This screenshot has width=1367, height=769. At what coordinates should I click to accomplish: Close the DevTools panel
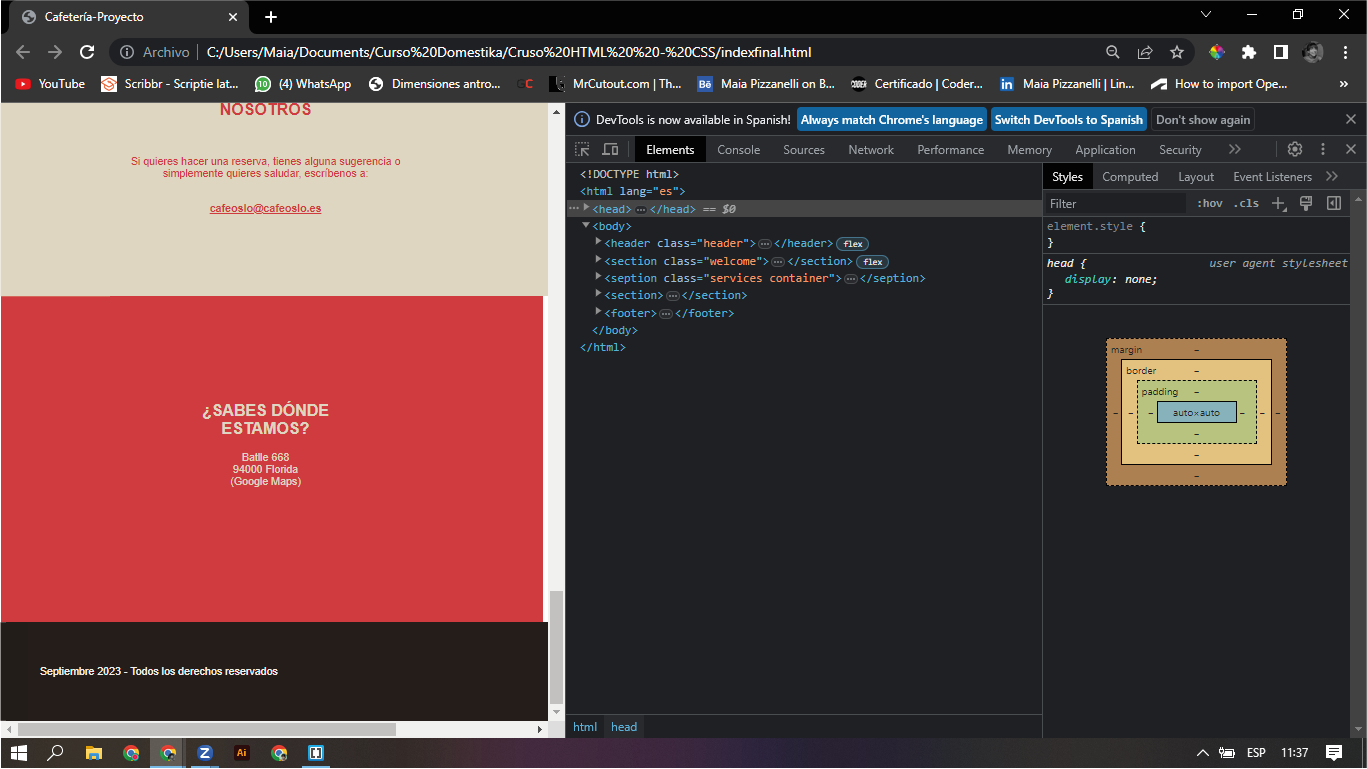click(1350, 149)
